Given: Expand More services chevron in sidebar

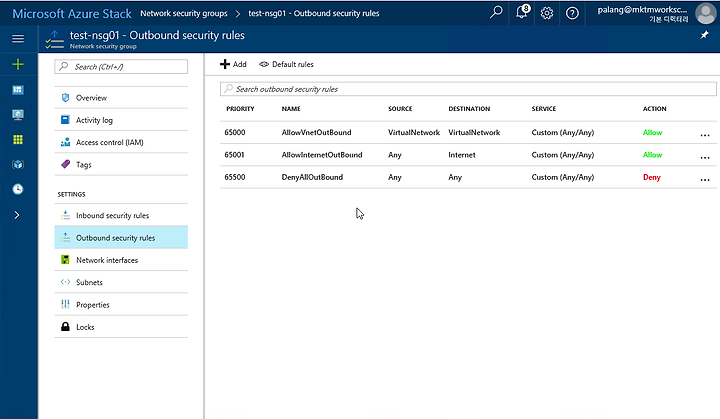Looking at the screenshot, I should point(17,215).
